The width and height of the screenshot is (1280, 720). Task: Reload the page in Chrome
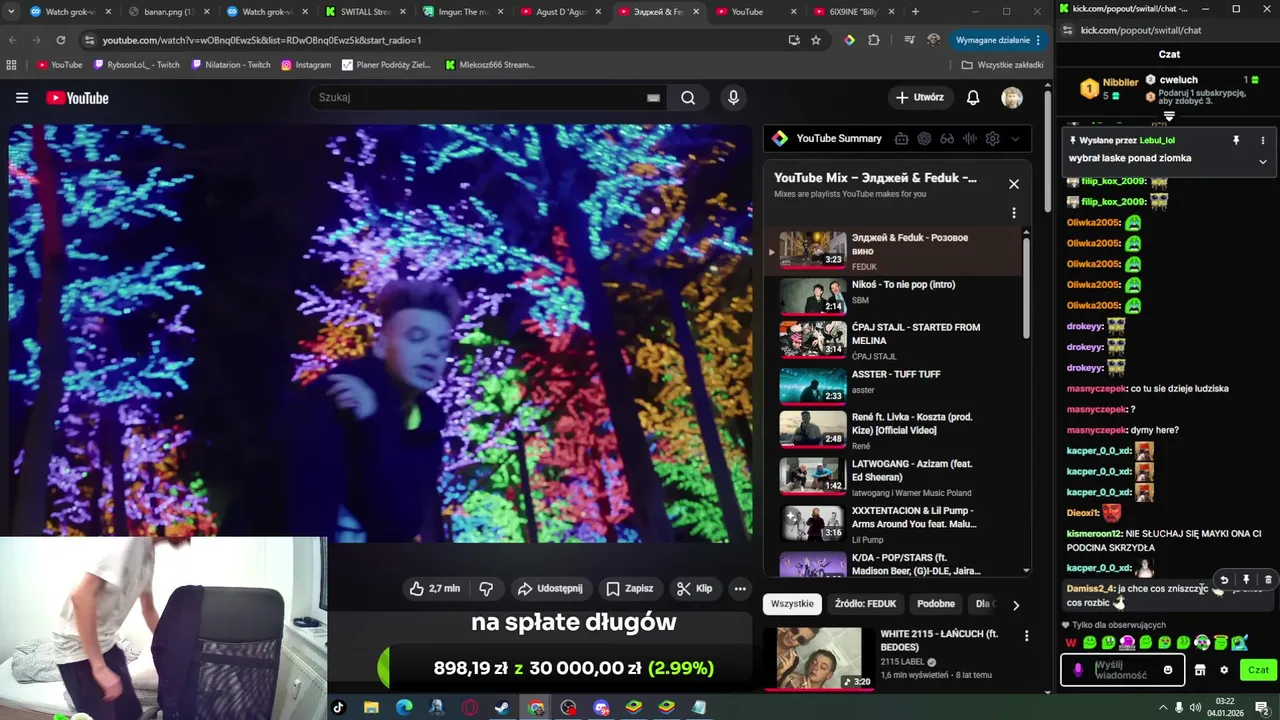click(60, 40)
